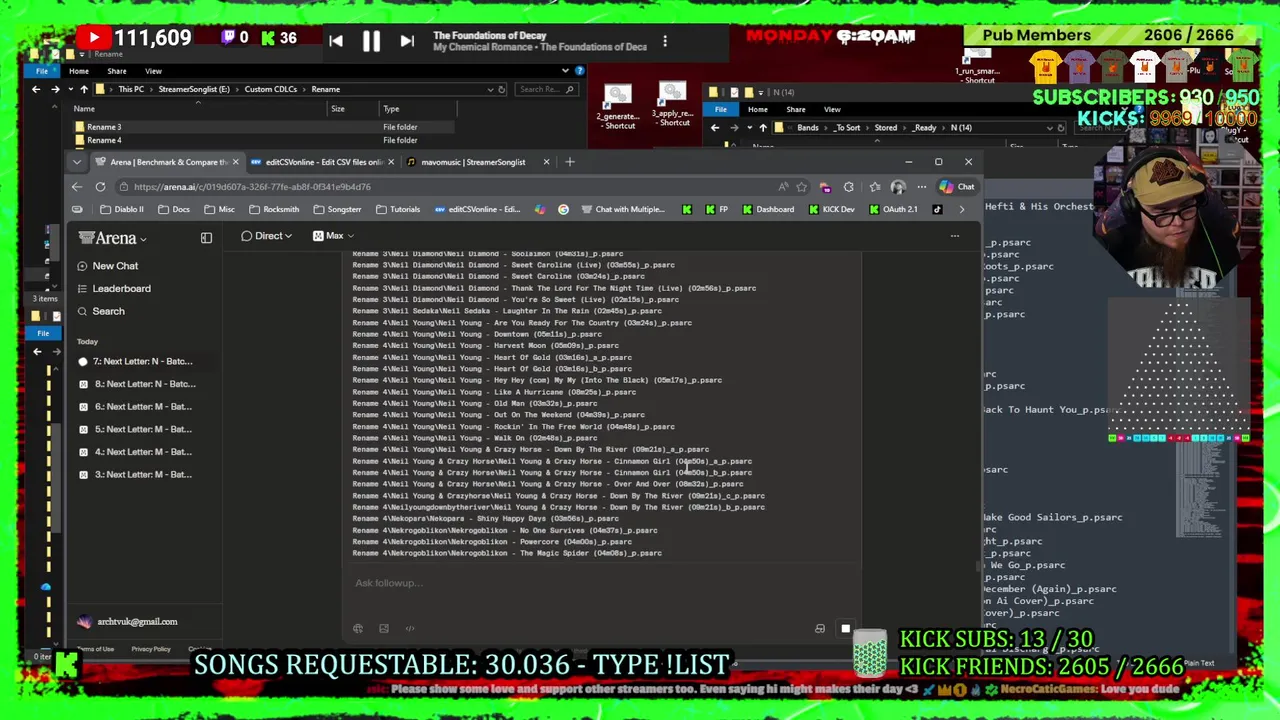
Task: Click the image attach icon in composer
Action: (x=384, y=629)
